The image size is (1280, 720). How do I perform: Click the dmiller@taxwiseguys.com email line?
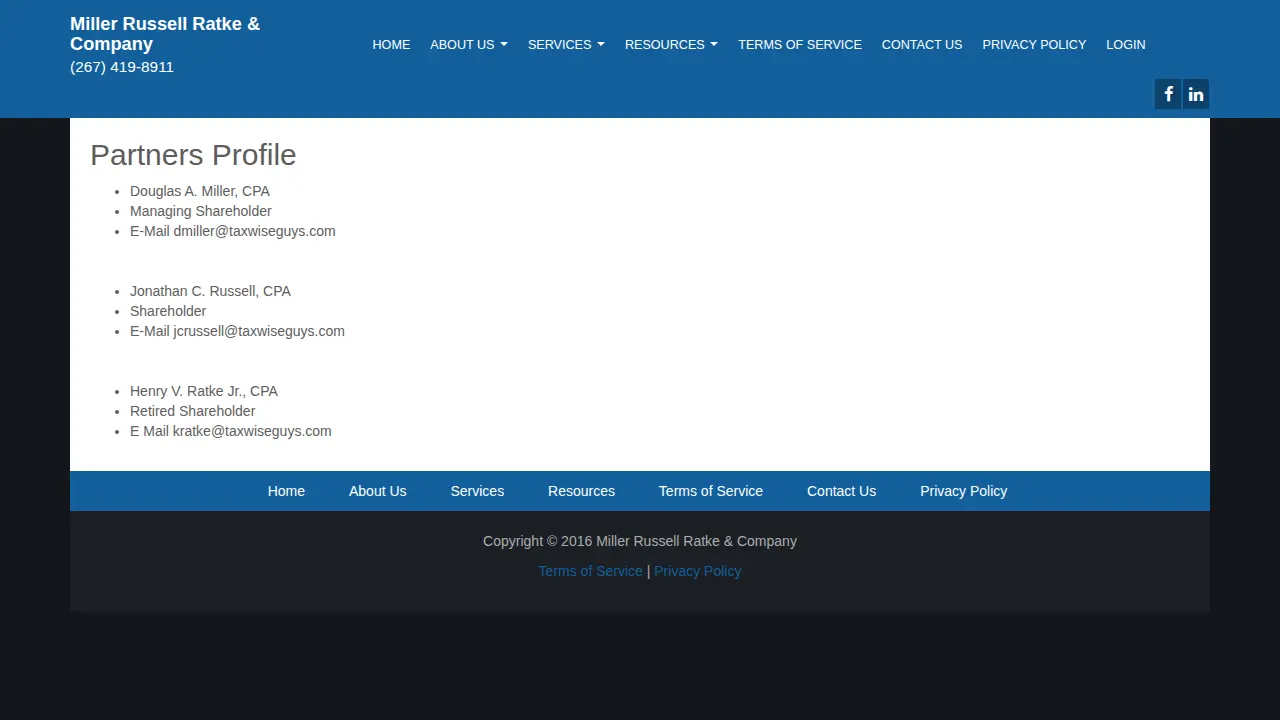click(233, 231)
